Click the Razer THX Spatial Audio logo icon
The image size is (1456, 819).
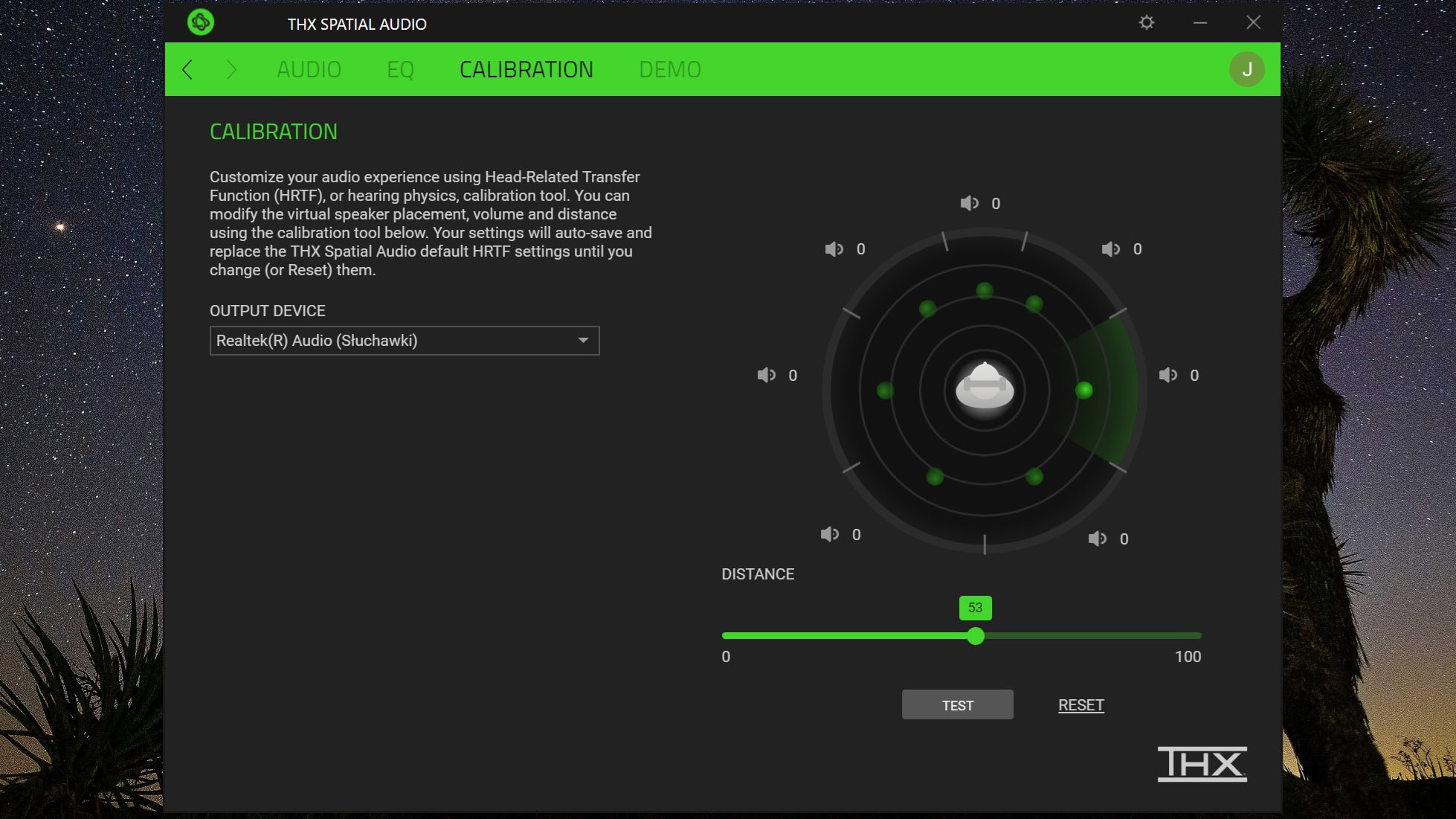click(x=201, y=22)
